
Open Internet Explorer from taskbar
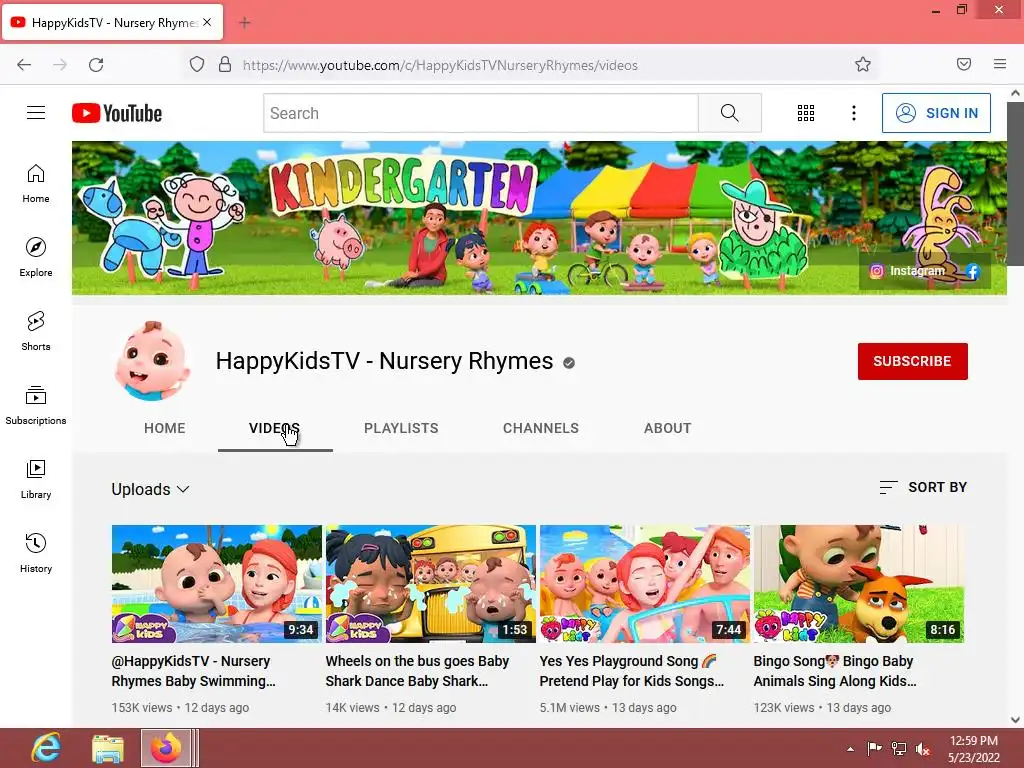[46, 748]
